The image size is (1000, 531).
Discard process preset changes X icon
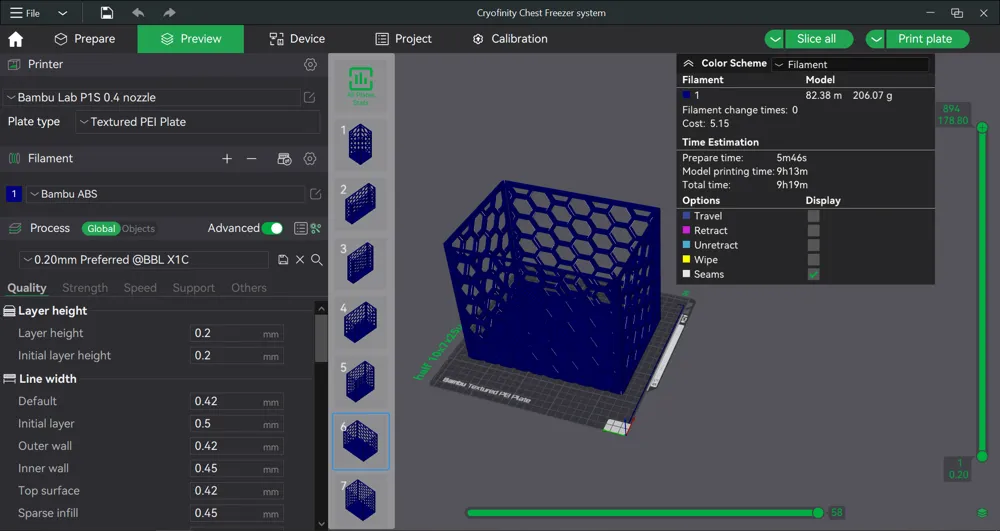300,259
